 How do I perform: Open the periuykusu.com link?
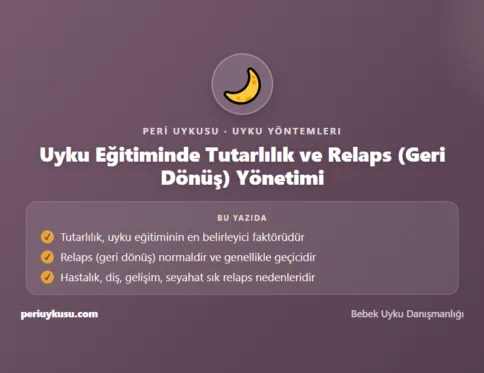[59, 314]
